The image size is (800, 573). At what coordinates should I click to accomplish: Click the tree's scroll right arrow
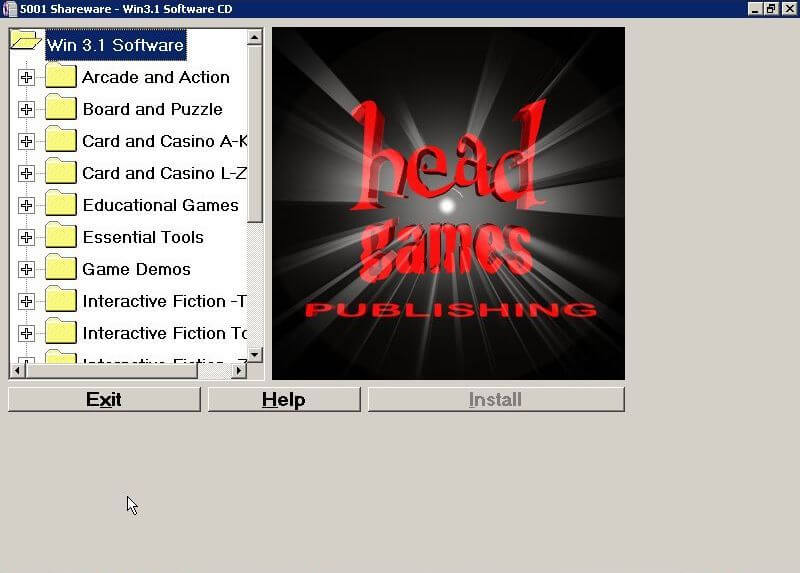tap(239, 370)
